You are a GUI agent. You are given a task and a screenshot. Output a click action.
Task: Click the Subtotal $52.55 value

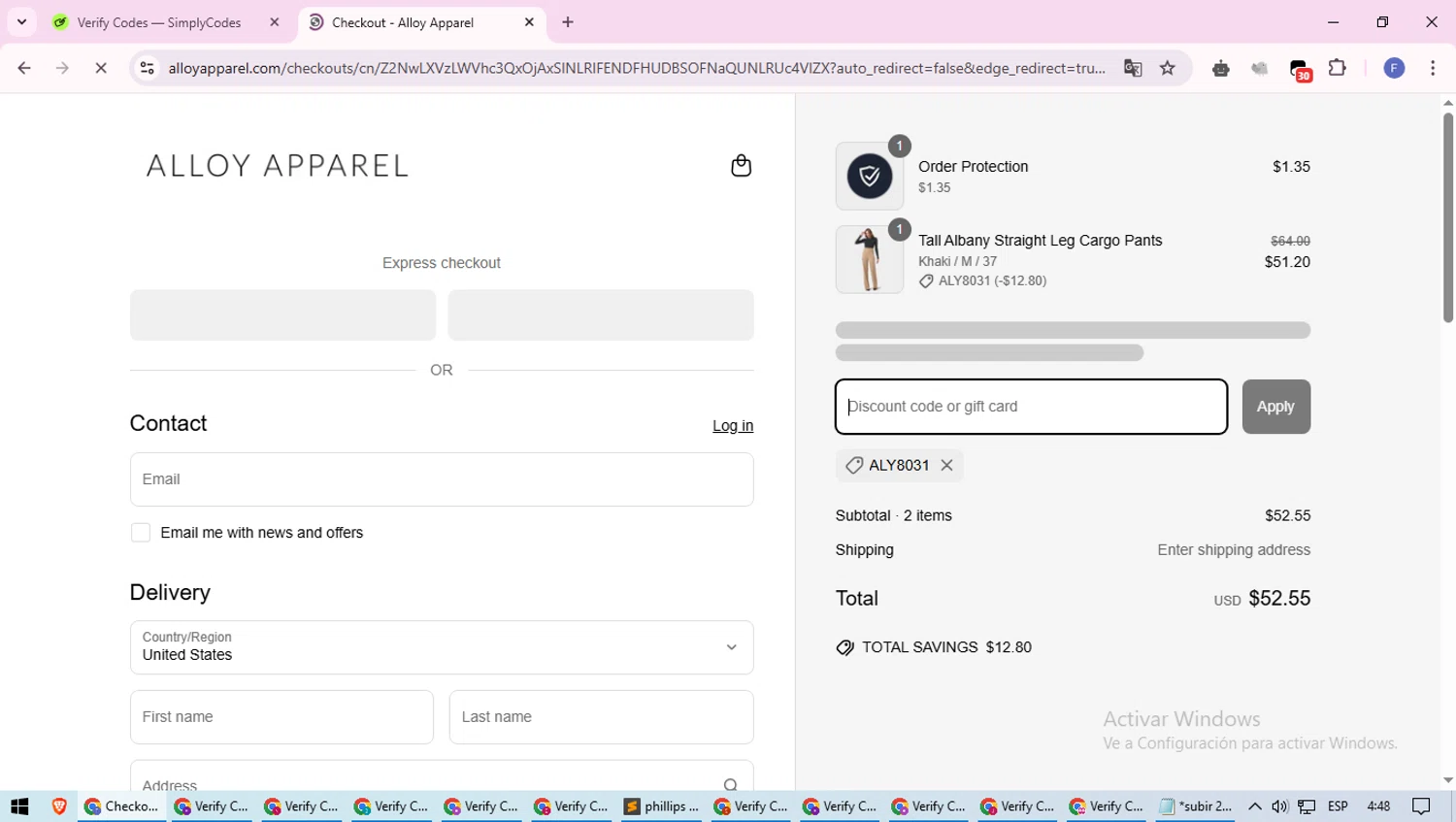pos(1287,515)
